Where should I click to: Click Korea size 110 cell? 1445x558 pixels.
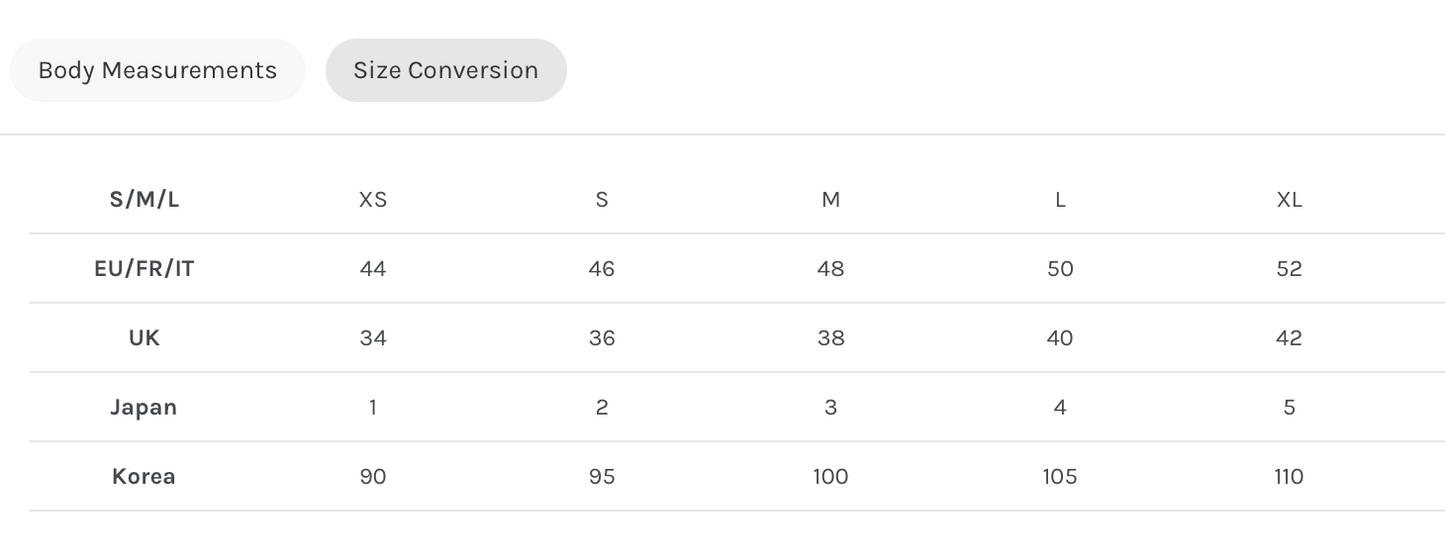tap(1289, 476)
